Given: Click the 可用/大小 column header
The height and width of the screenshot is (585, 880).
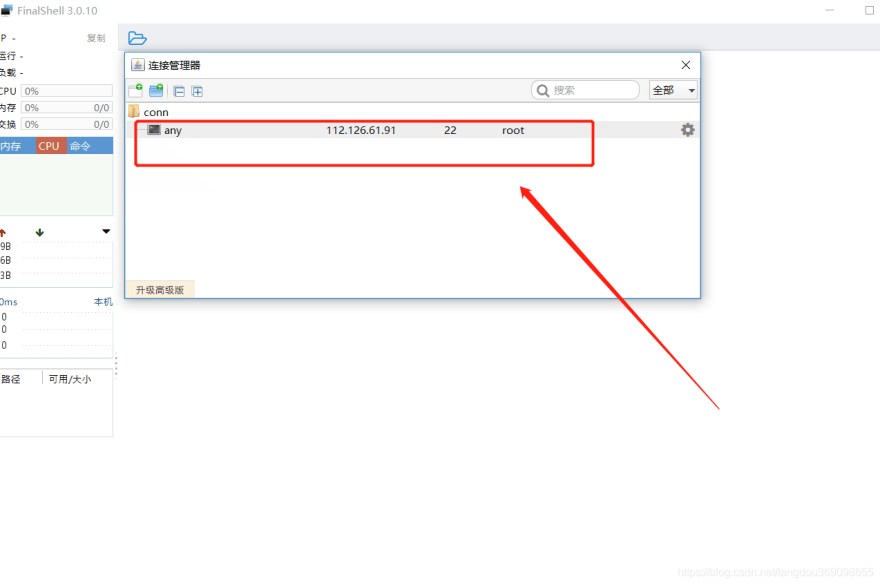Looking at the screenshot, I should [70, 379].
